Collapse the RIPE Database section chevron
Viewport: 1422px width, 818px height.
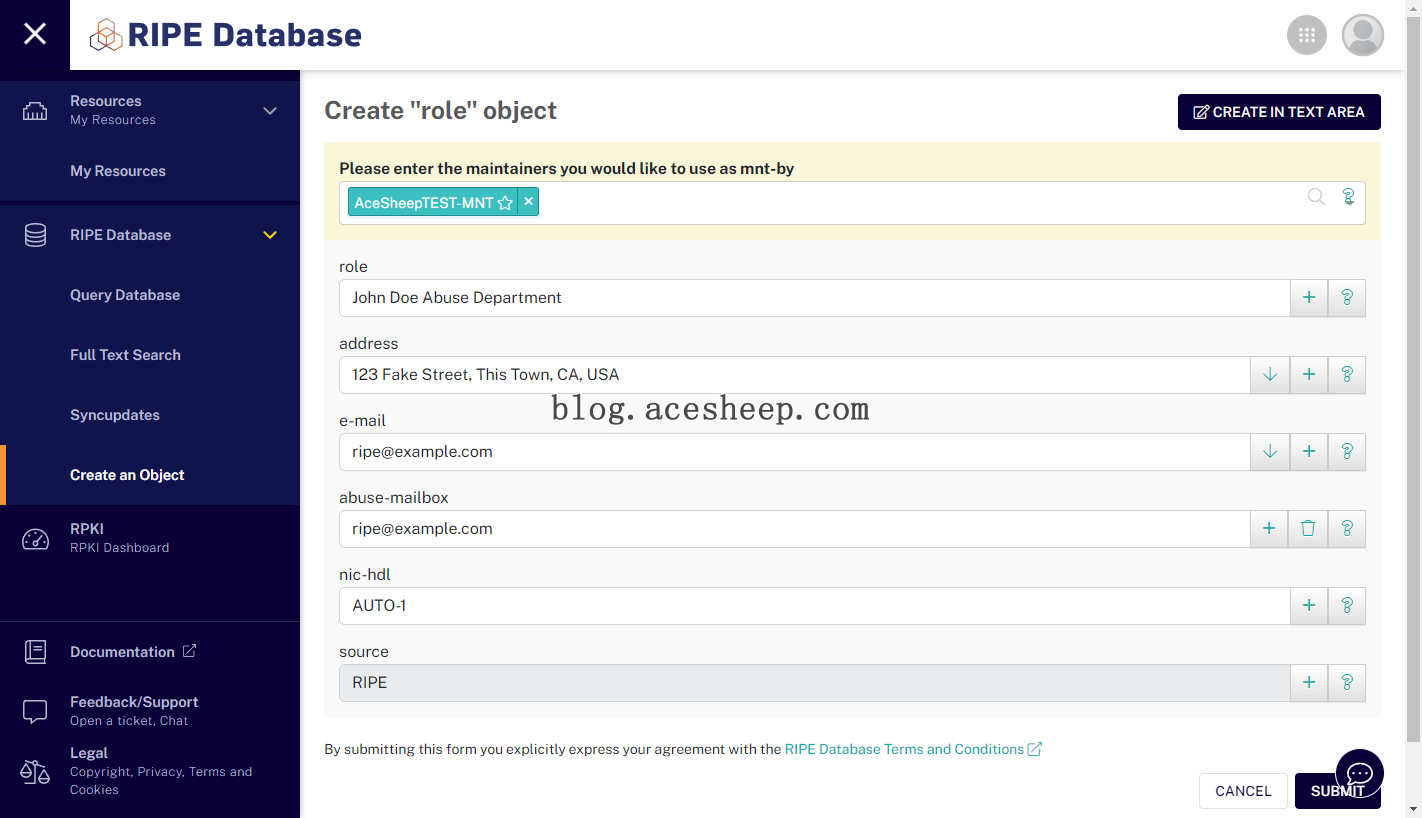[x=270, y=235]
